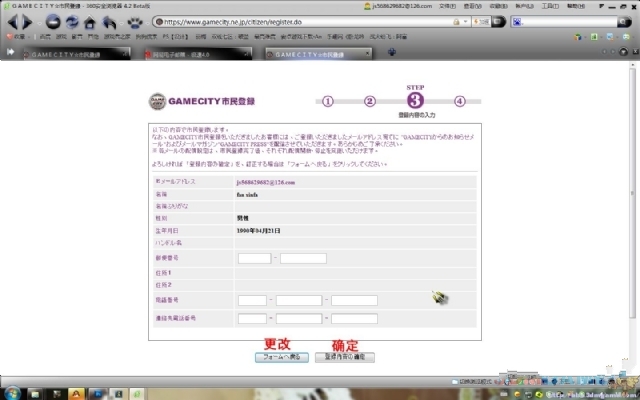This screenshot has width=640, height=400.
Task: Click the second postal code field
Action: pyautogui.click(x=303, y=258)
